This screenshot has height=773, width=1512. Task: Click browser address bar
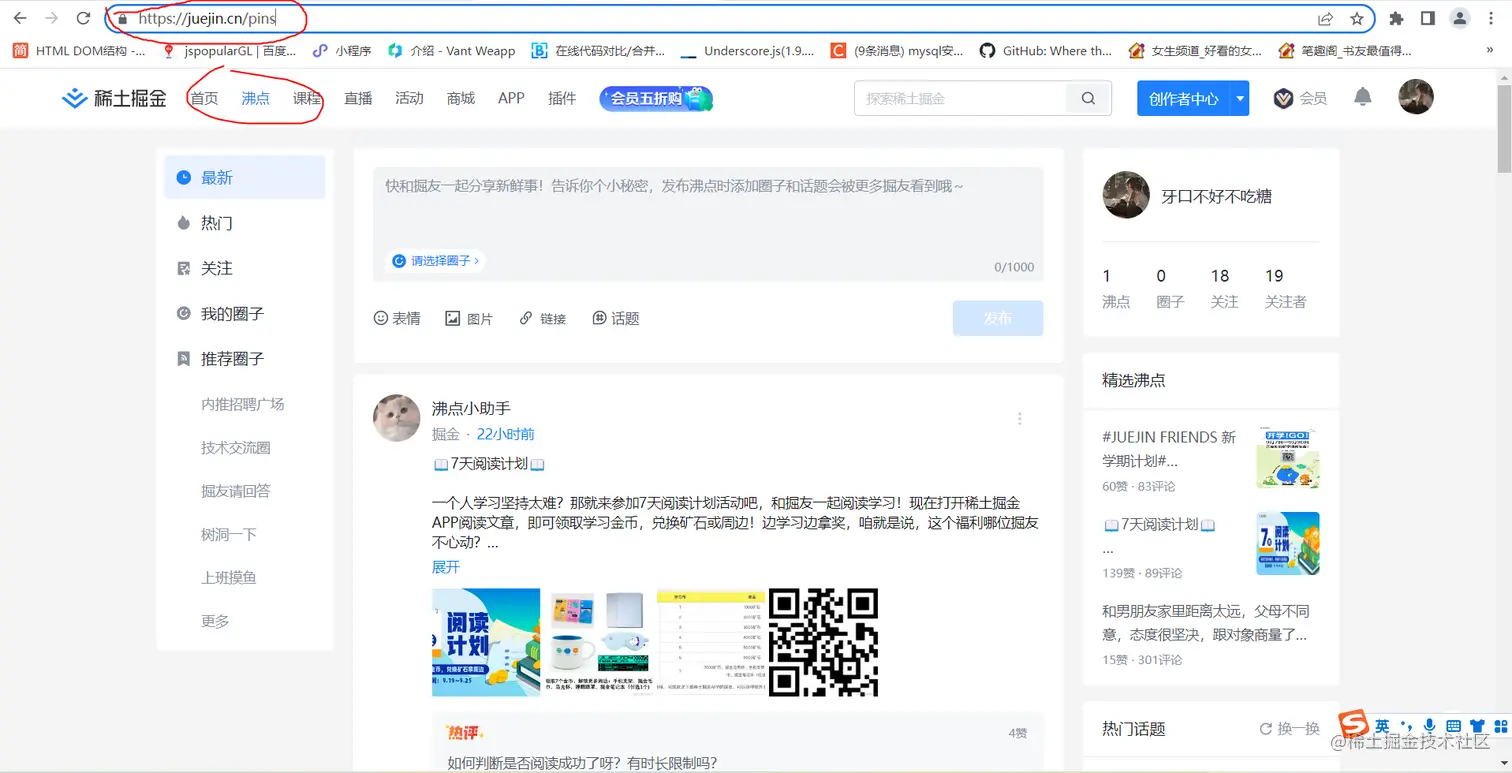click(740, 18)
